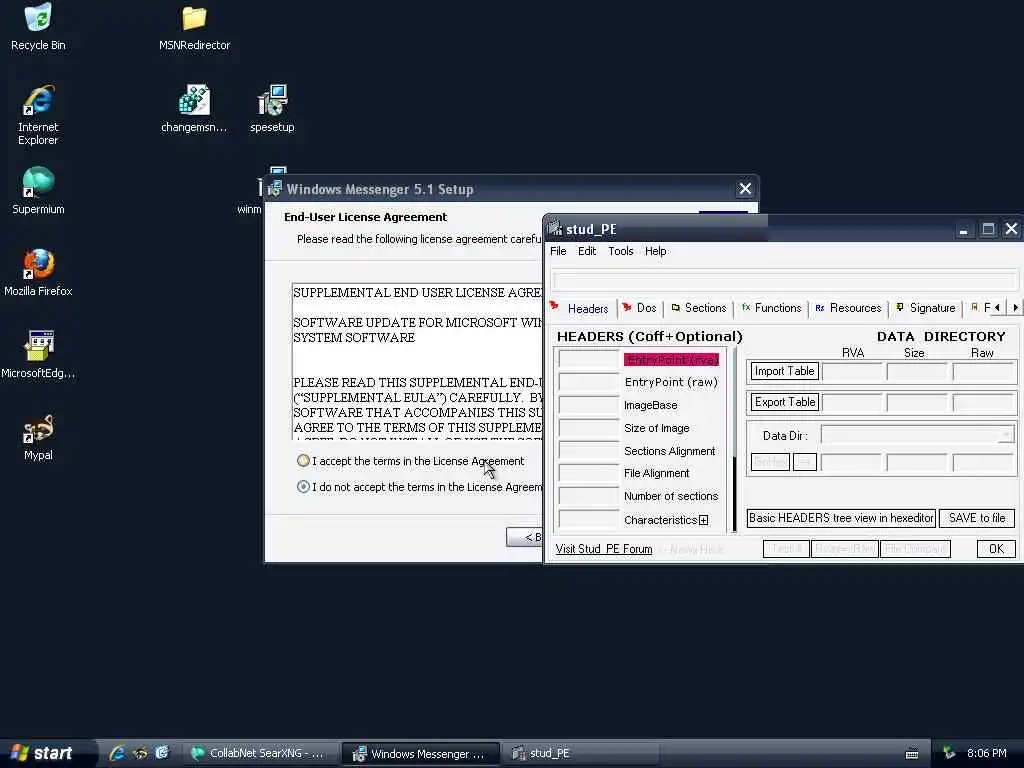This screenshot has height=768, width=1024.
Task: Click the green tray icon beside the clock
Action: (x=949, y=753)
